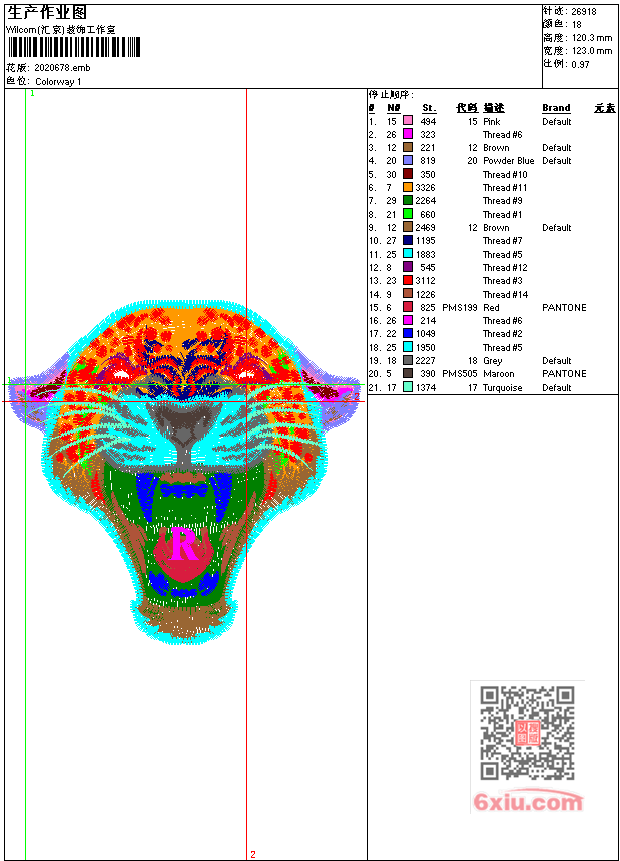Select the navy Thread #7 swatch

[408, 241]
